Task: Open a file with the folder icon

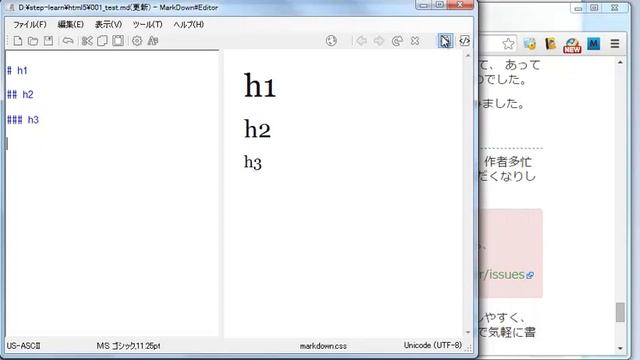Action: pos(33,41)
